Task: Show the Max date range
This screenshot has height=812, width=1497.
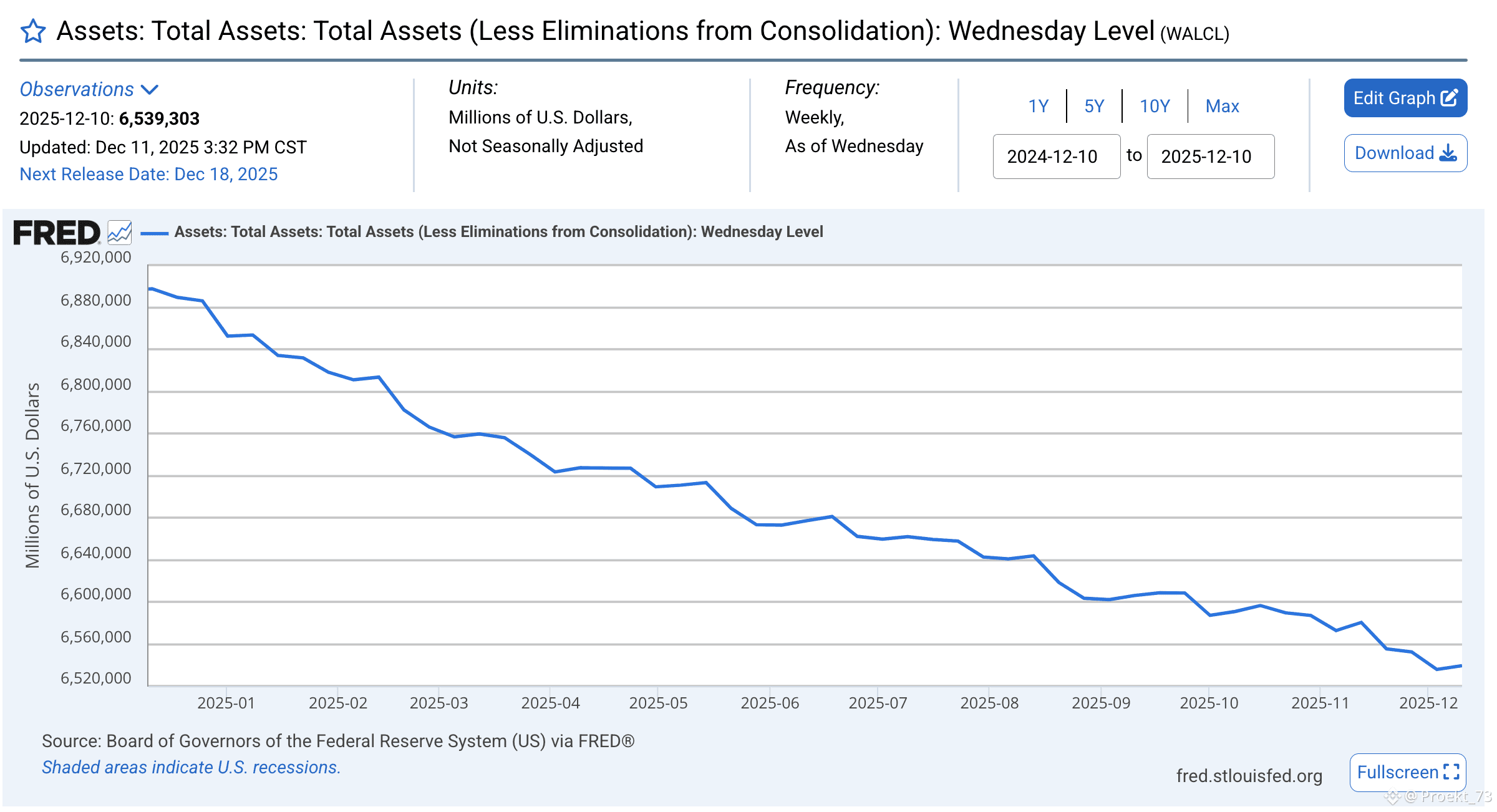Action: coord(1222,106)
